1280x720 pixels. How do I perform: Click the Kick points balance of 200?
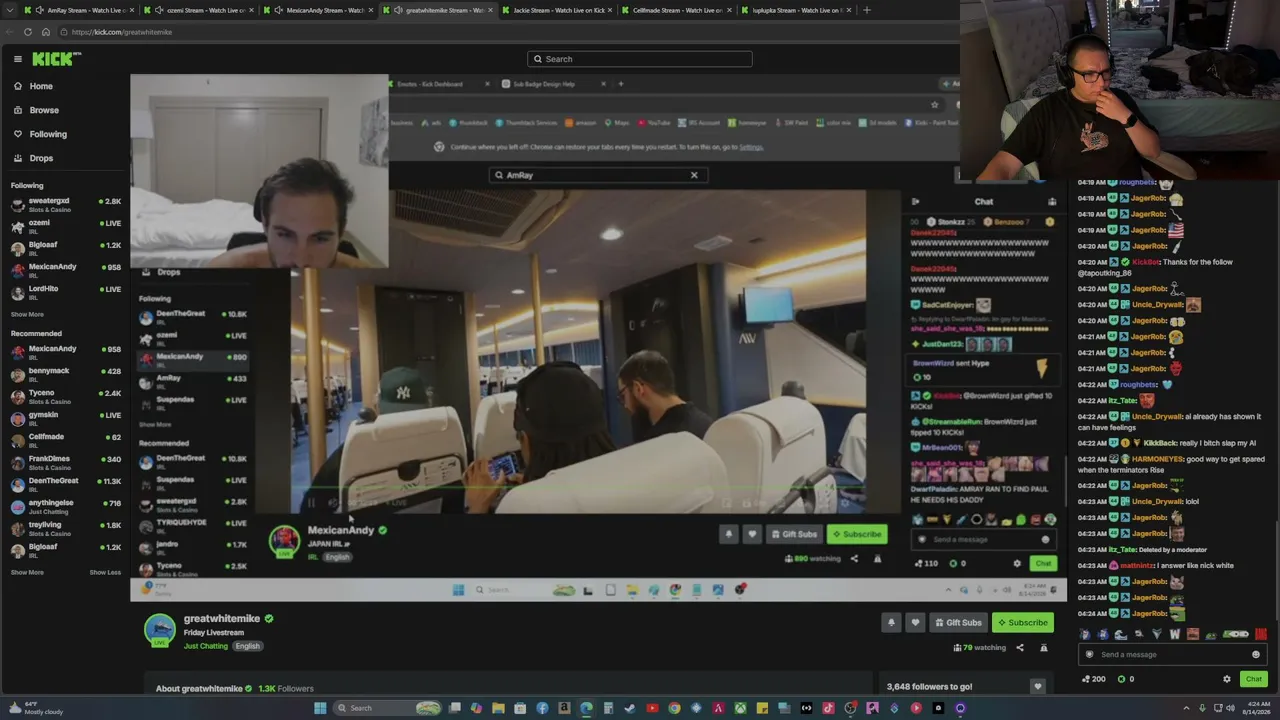(x=1095, y=679)
